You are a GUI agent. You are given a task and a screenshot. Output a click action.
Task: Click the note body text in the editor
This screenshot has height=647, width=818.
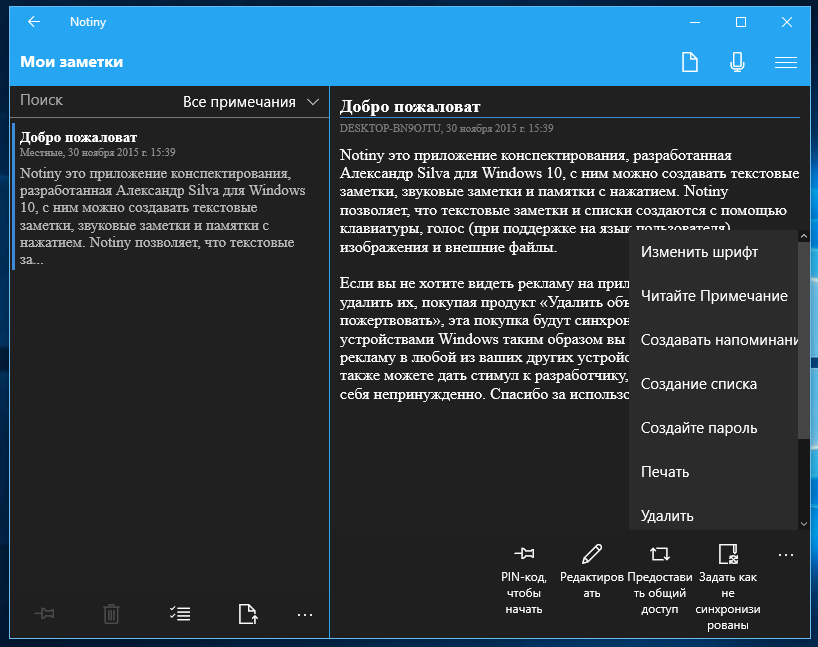click(x=570, y=274)
